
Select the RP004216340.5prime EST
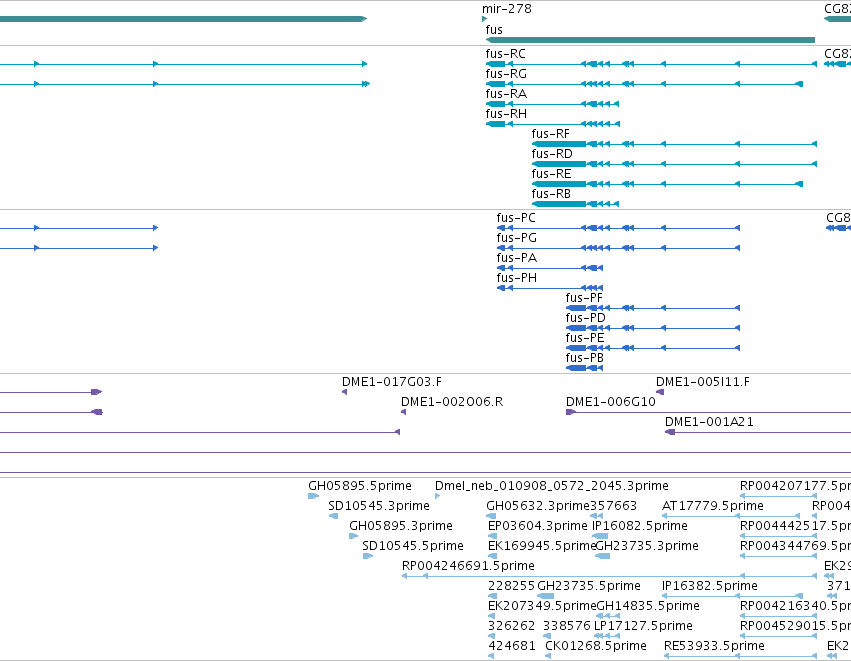click(x=778, y=616)
